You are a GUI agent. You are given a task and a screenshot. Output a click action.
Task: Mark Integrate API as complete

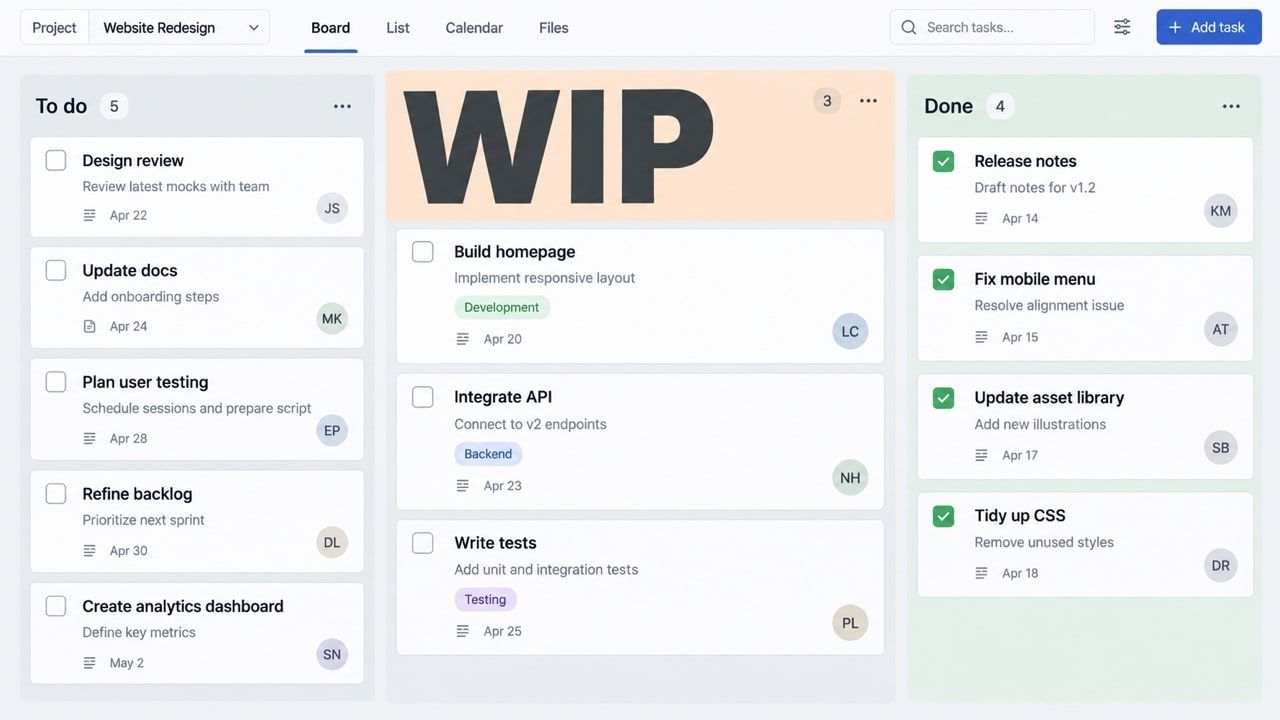[x=423, y=397]
